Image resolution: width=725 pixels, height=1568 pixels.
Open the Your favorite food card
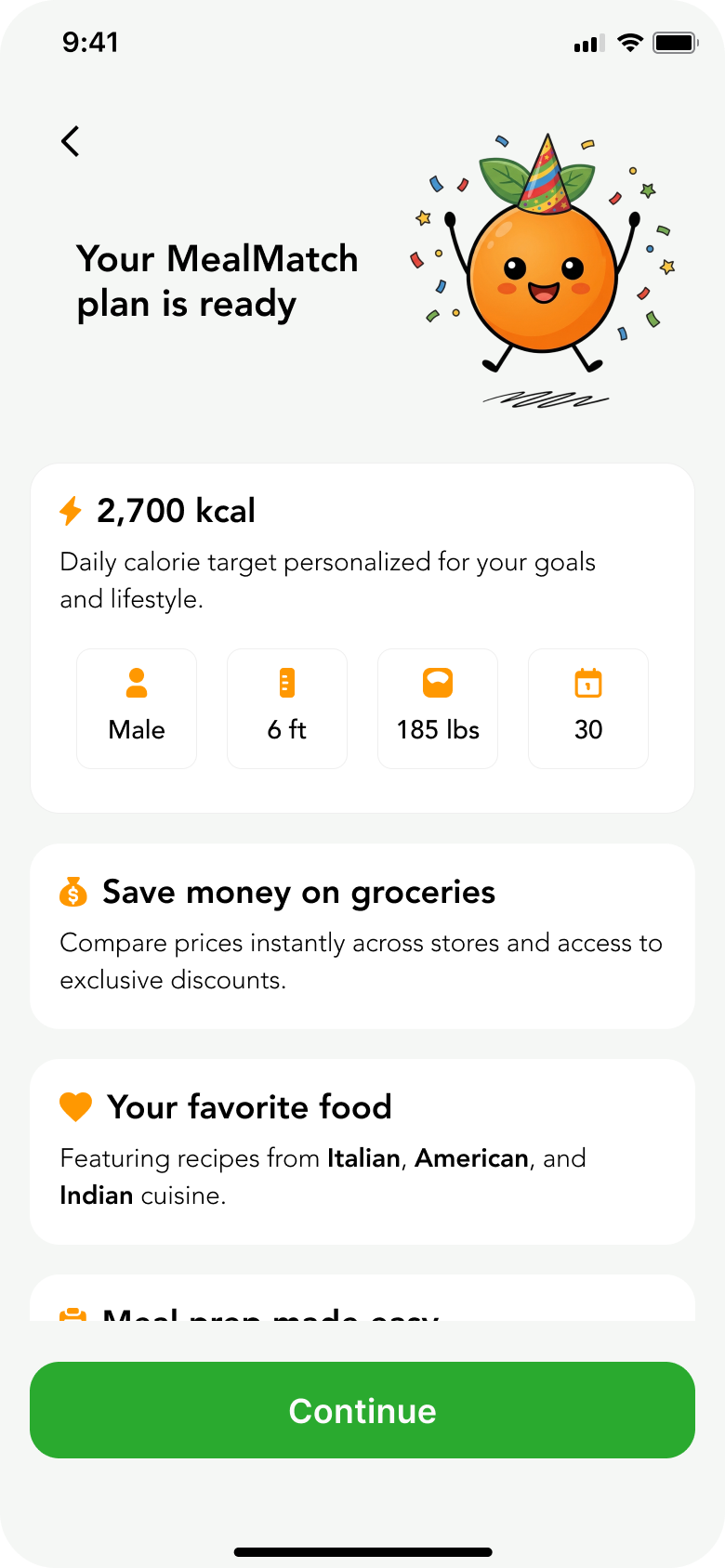(362, 1151)
